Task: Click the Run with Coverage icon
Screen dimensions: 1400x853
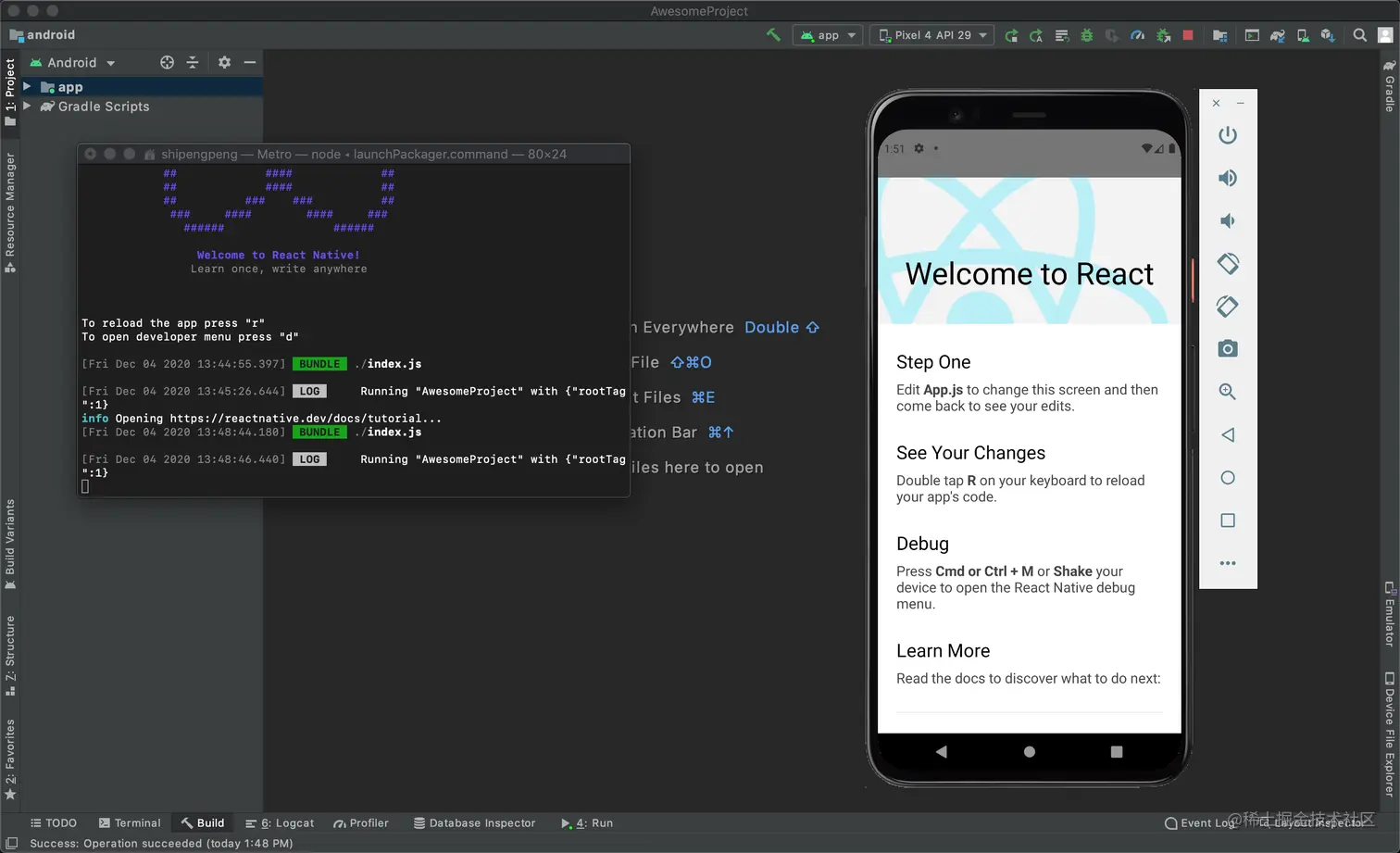Action: (x=1112, y=35)
